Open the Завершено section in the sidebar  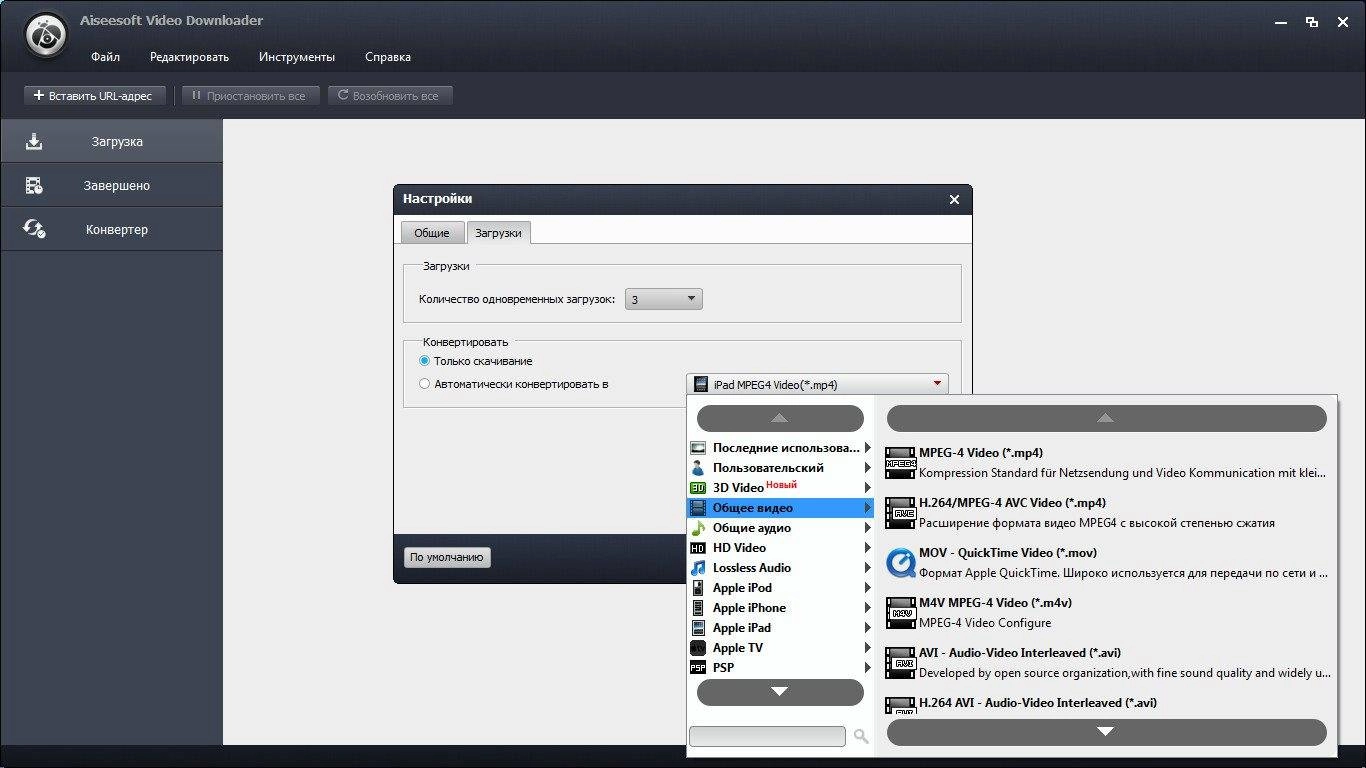pyautogui.click(x=111, y=185)
